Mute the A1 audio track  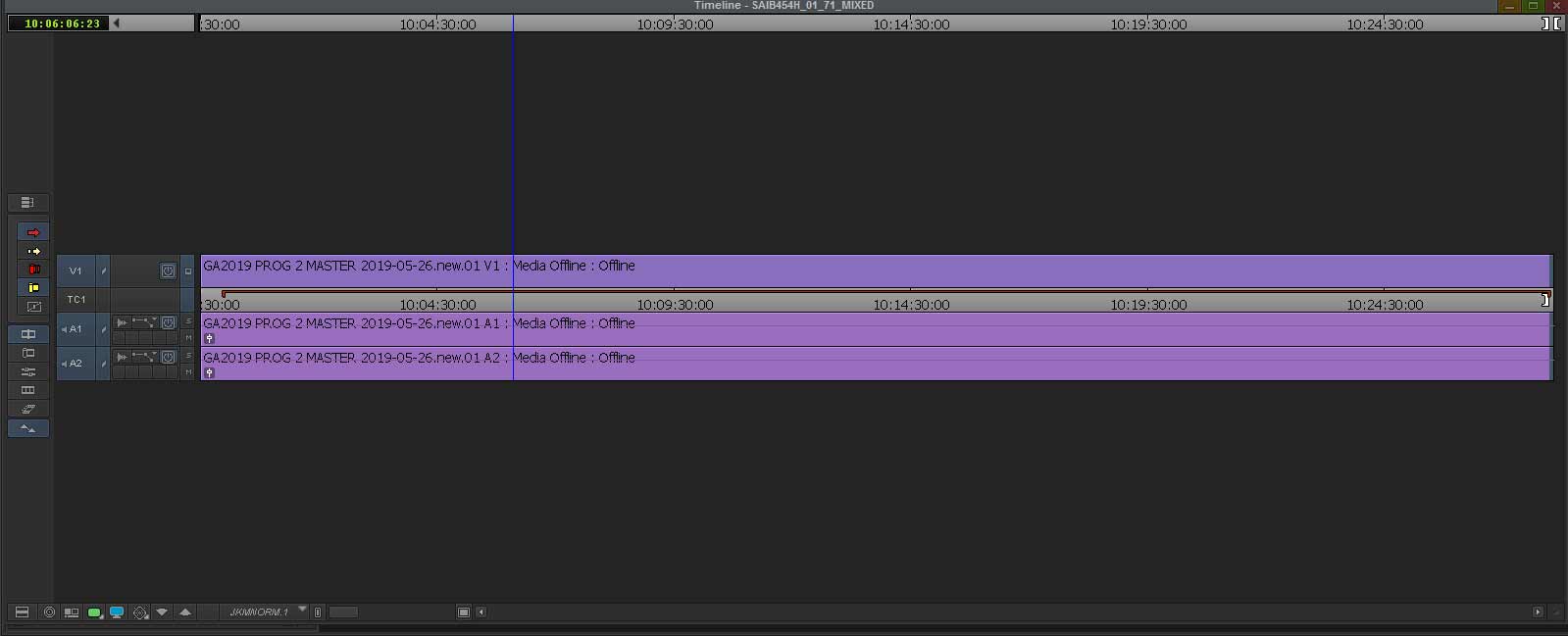point(188,338)
